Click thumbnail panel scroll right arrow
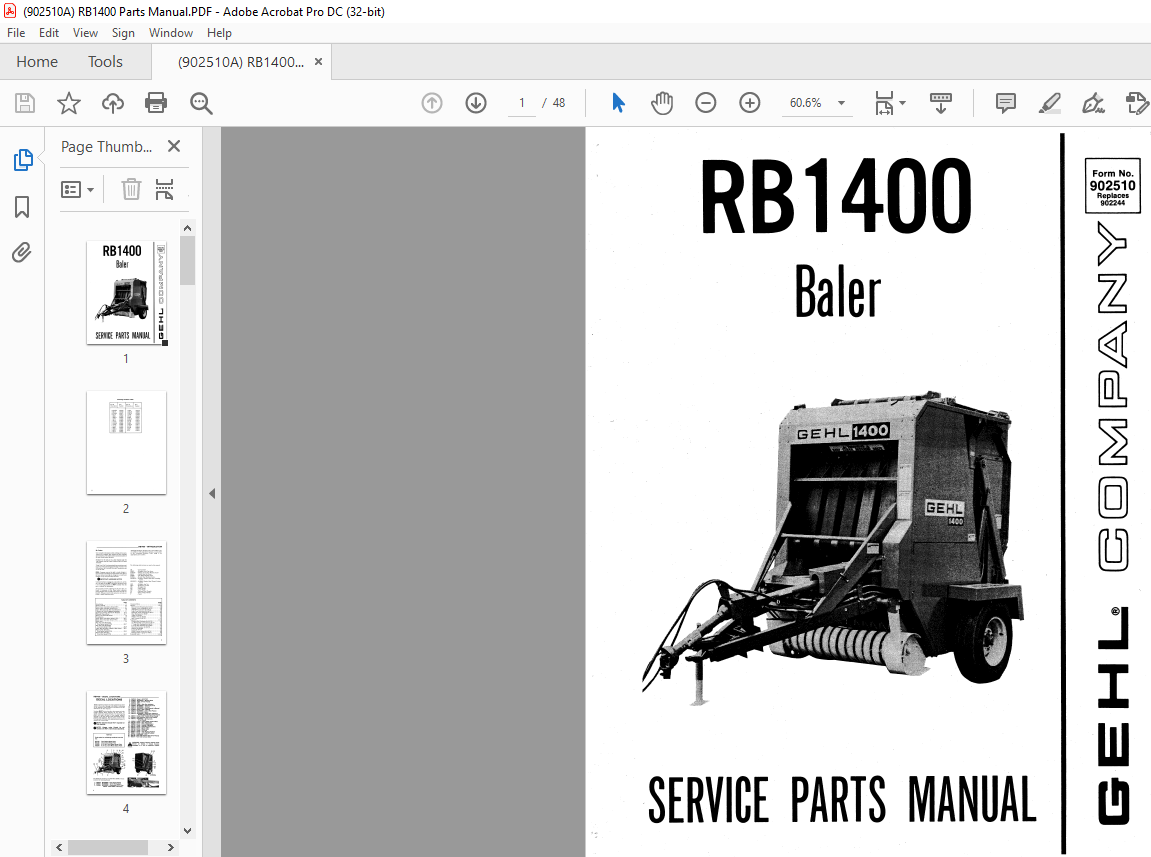This screenshot has height=857, width=1151. point(170,847)
